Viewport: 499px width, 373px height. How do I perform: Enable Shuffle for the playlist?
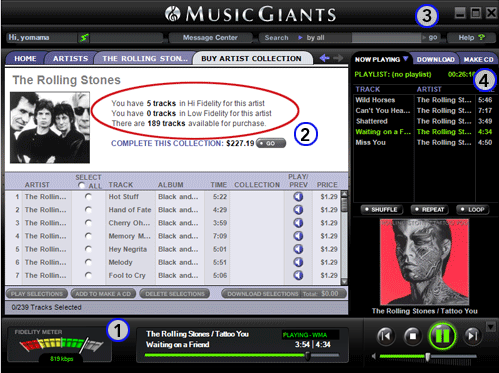click(x=381, y=210)
